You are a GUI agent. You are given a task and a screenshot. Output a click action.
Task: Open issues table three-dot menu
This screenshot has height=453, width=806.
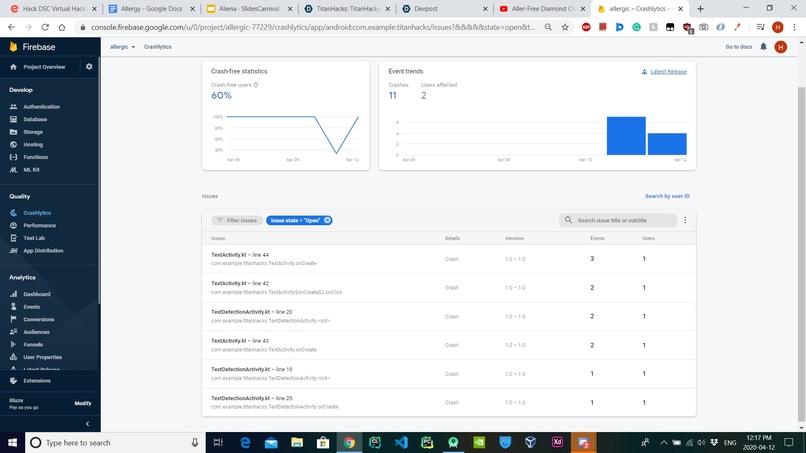point(685,220)
